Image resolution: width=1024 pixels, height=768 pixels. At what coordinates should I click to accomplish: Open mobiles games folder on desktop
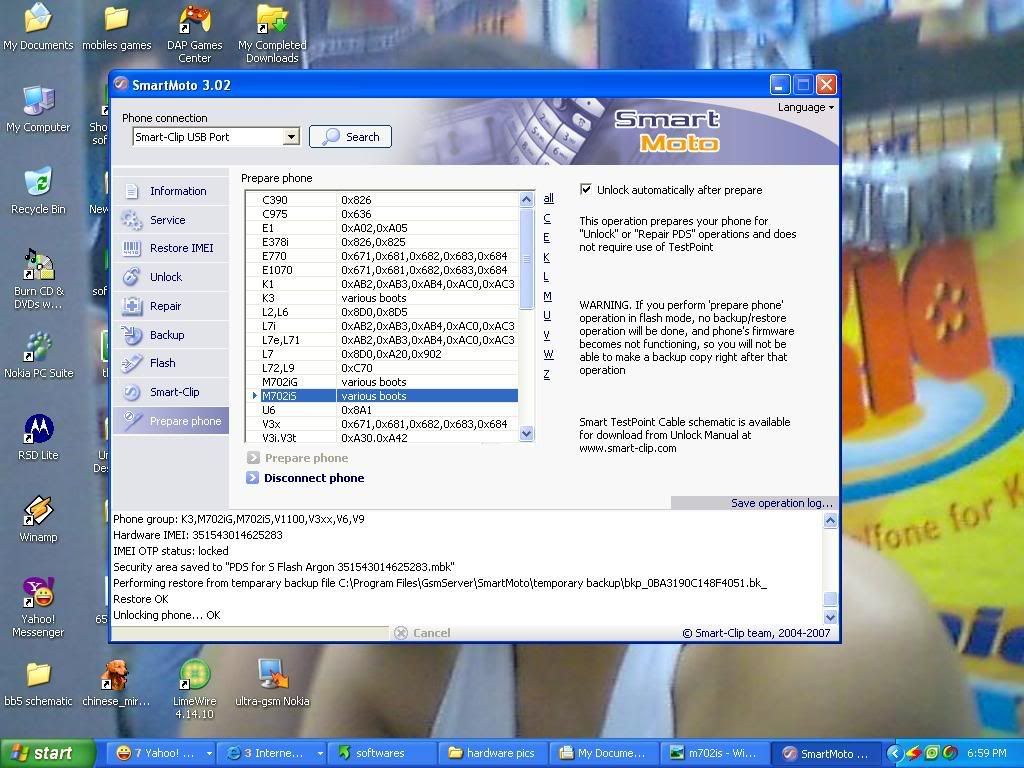pos(116,18)
